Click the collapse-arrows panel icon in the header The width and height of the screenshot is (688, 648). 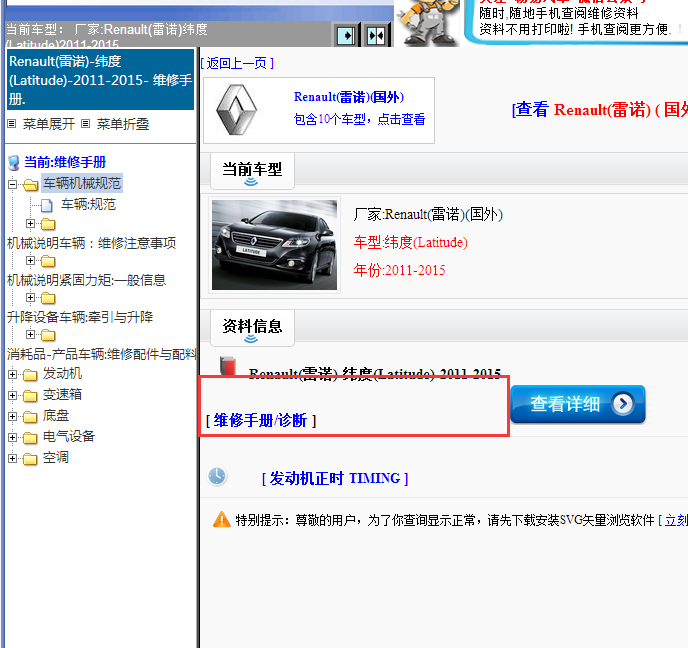pos(376,35)
